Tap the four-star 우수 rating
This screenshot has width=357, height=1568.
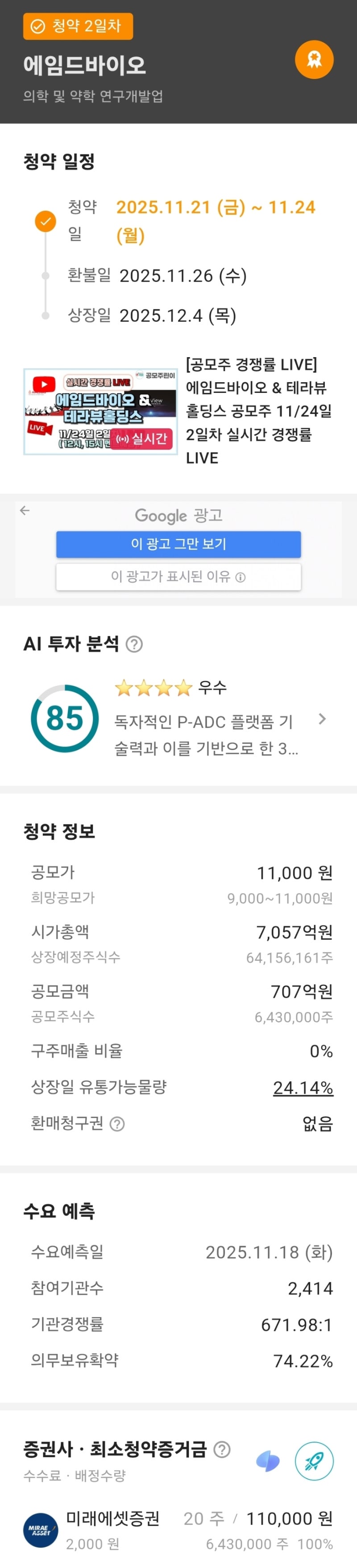coord(170,688)
